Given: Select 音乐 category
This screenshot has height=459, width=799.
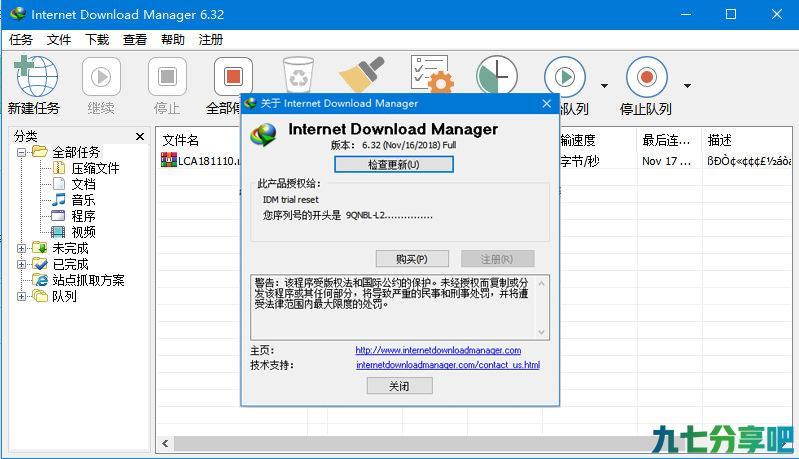Looking at the screenshot, I should tap(83, 200).
